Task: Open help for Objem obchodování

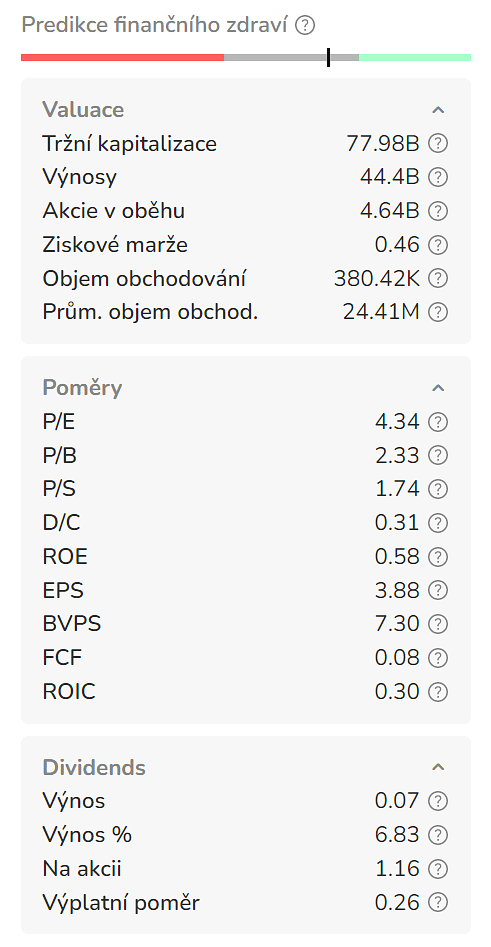Action: click(438, 279)
